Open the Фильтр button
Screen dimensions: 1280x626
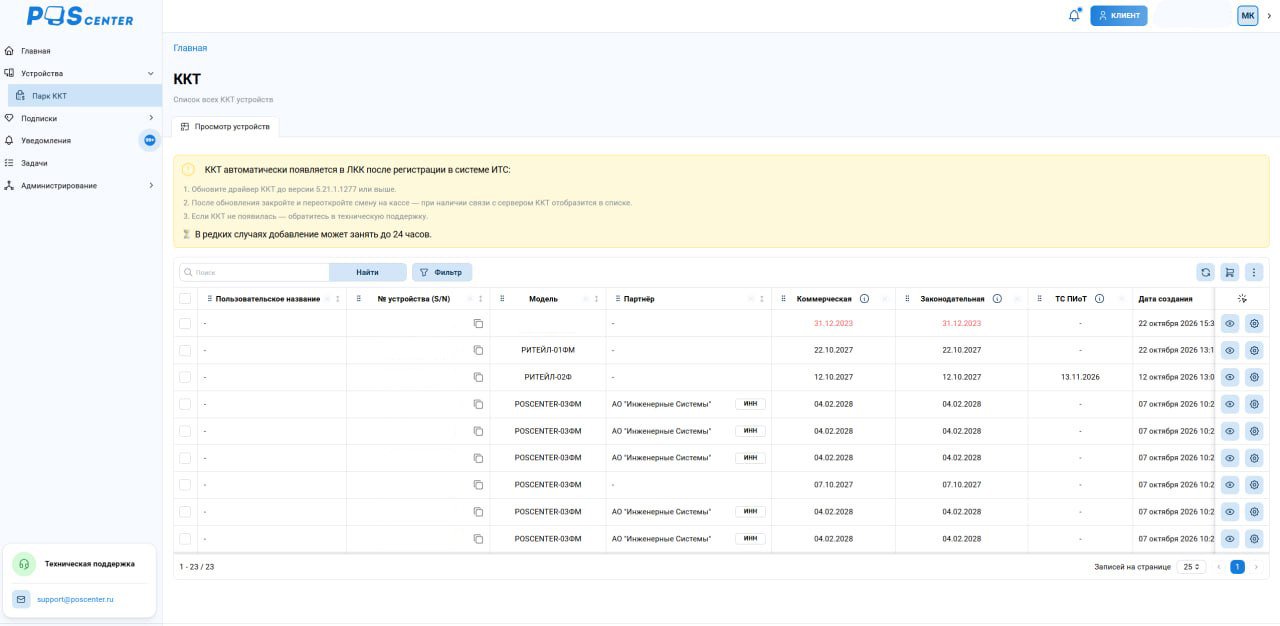[442, 272]
